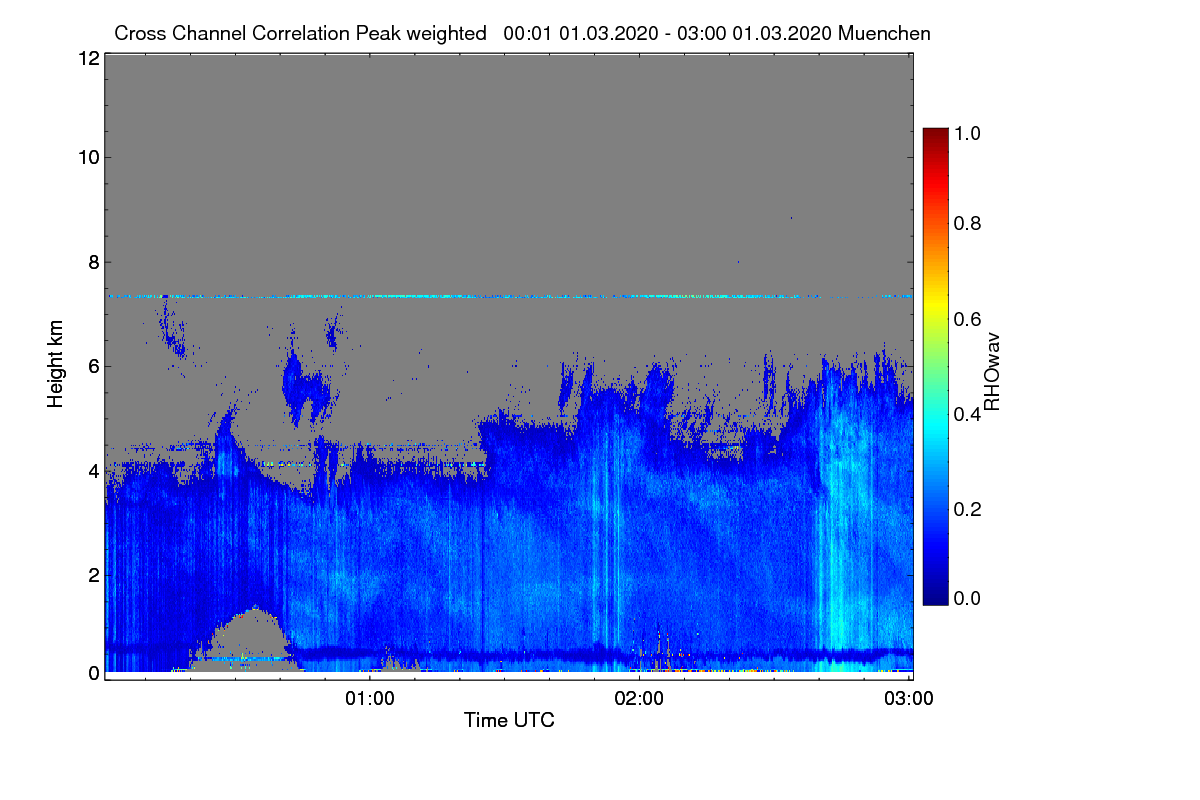Click the 12 km height tick label

(87, 58)
